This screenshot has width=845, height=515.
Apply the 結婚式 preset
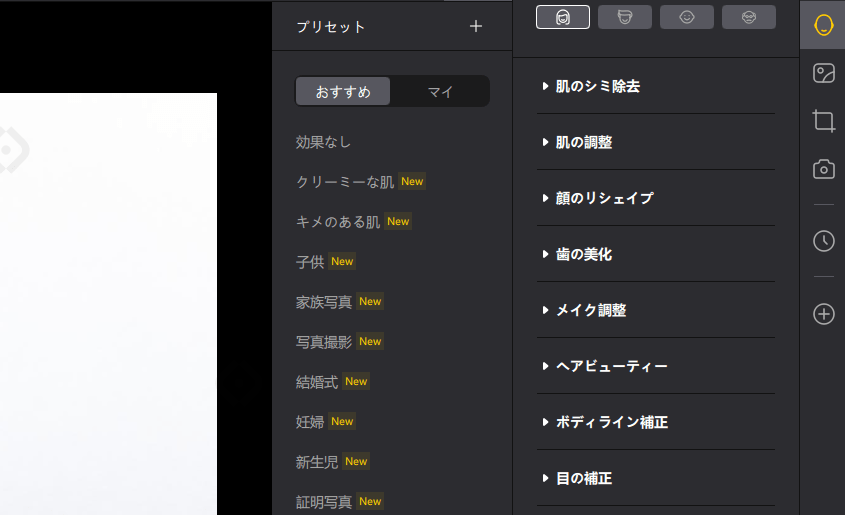pyautogui.click(x=317, y=382)
